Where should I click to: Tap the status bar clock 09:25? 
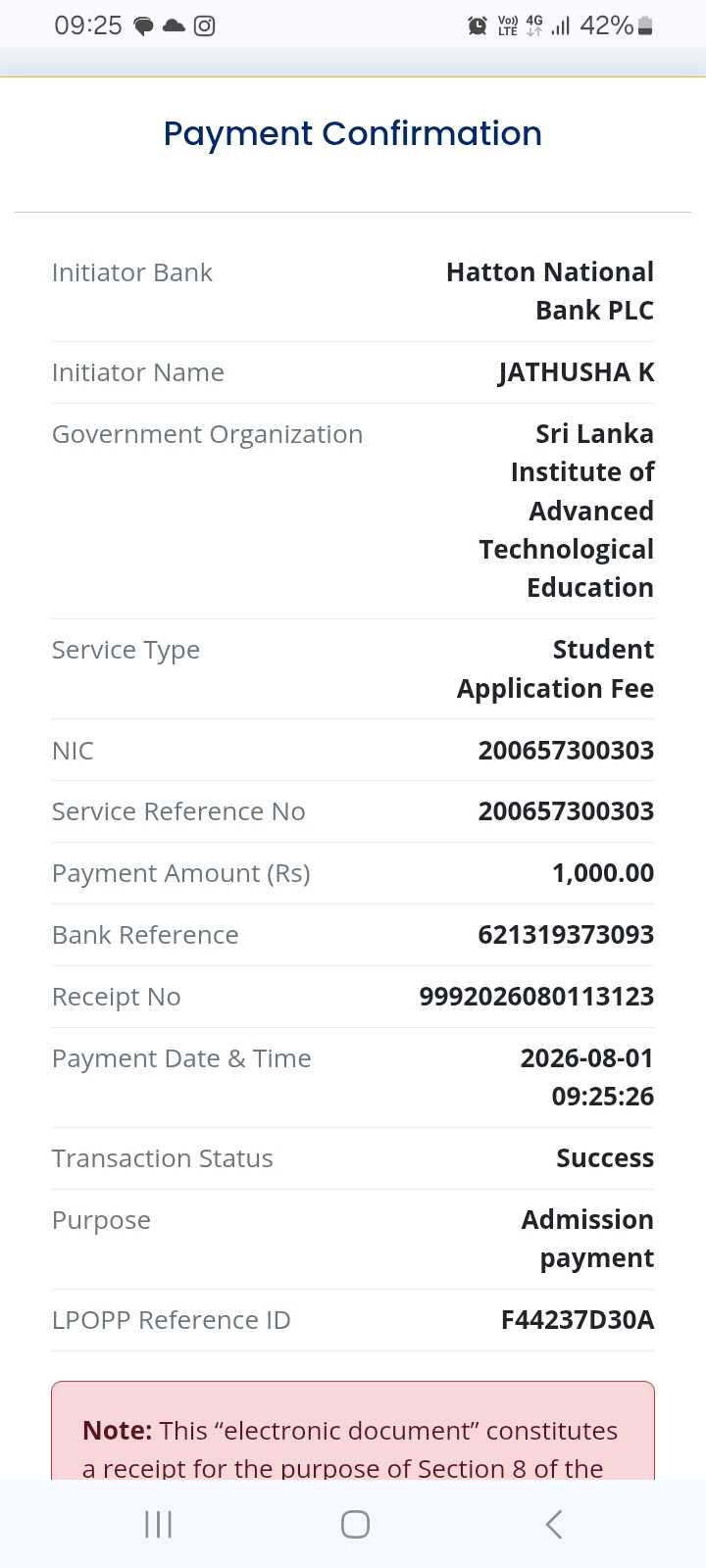click(x=88, y=26)
